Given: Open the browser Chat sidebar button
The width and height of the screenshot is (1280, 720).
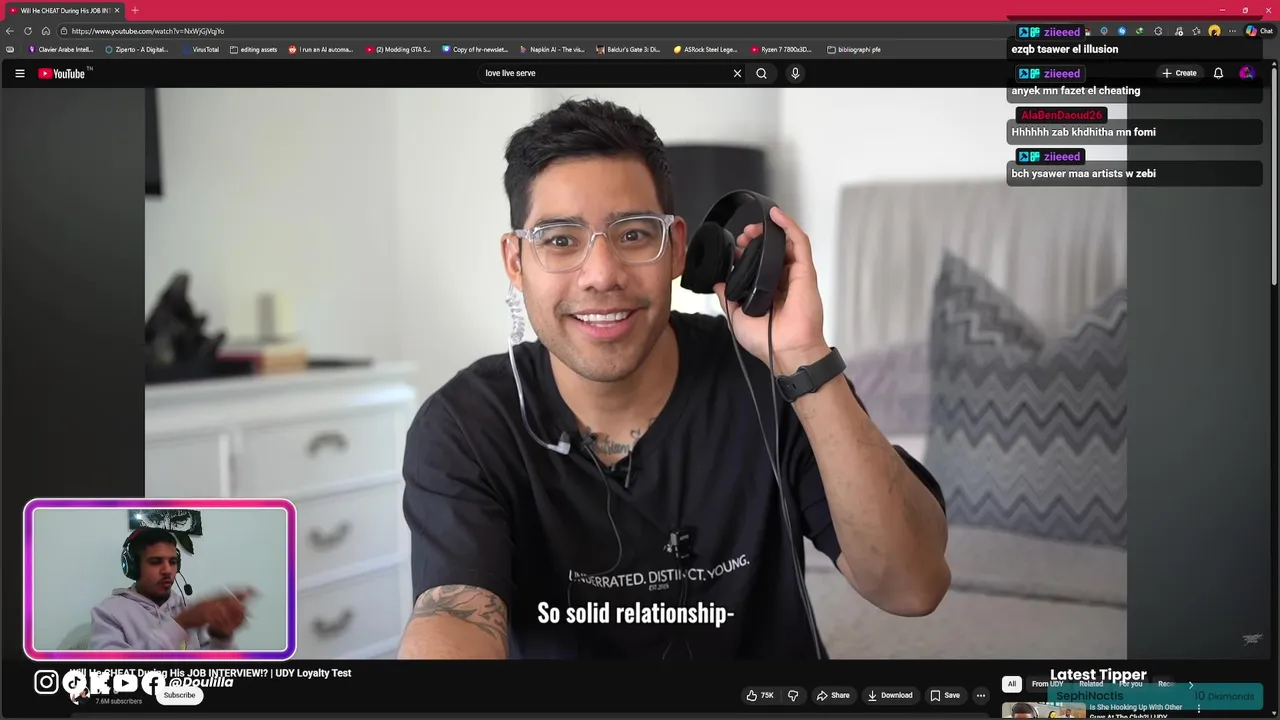Looking at the screenshot, I should 1259,31.
